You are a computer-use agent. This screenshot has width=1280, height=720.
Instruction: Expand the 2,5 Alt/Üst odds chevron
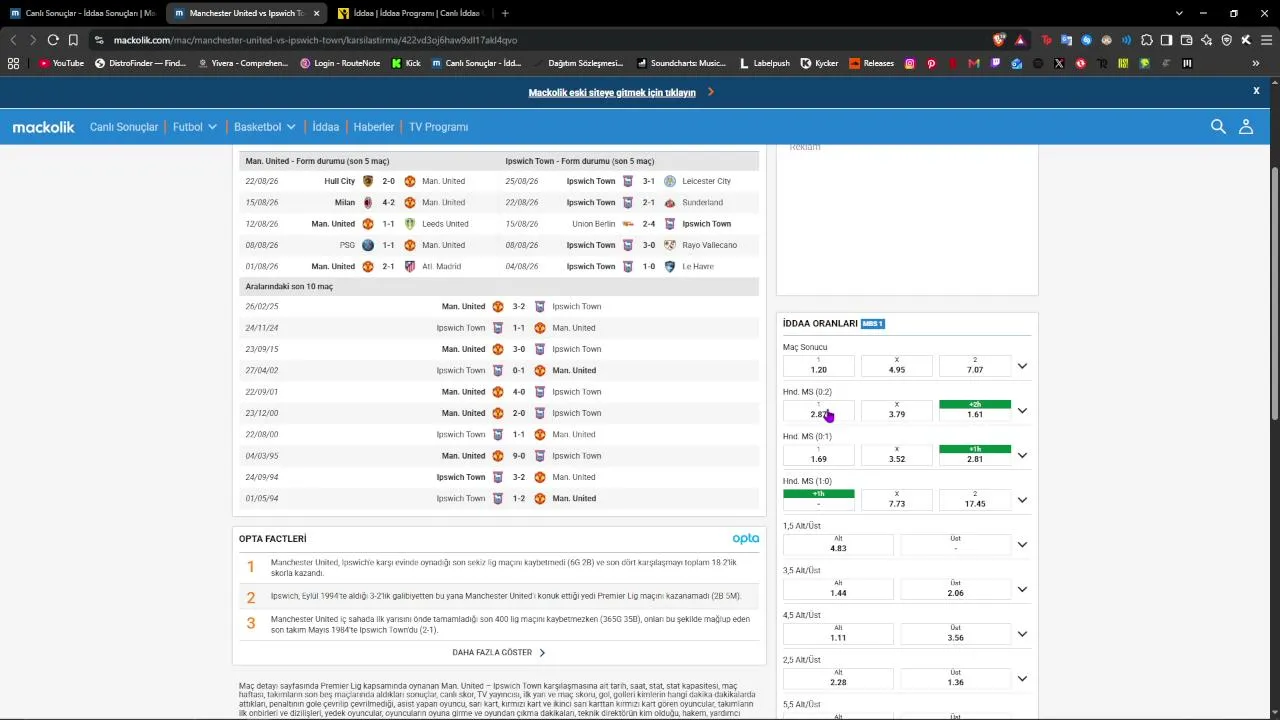1022,679
